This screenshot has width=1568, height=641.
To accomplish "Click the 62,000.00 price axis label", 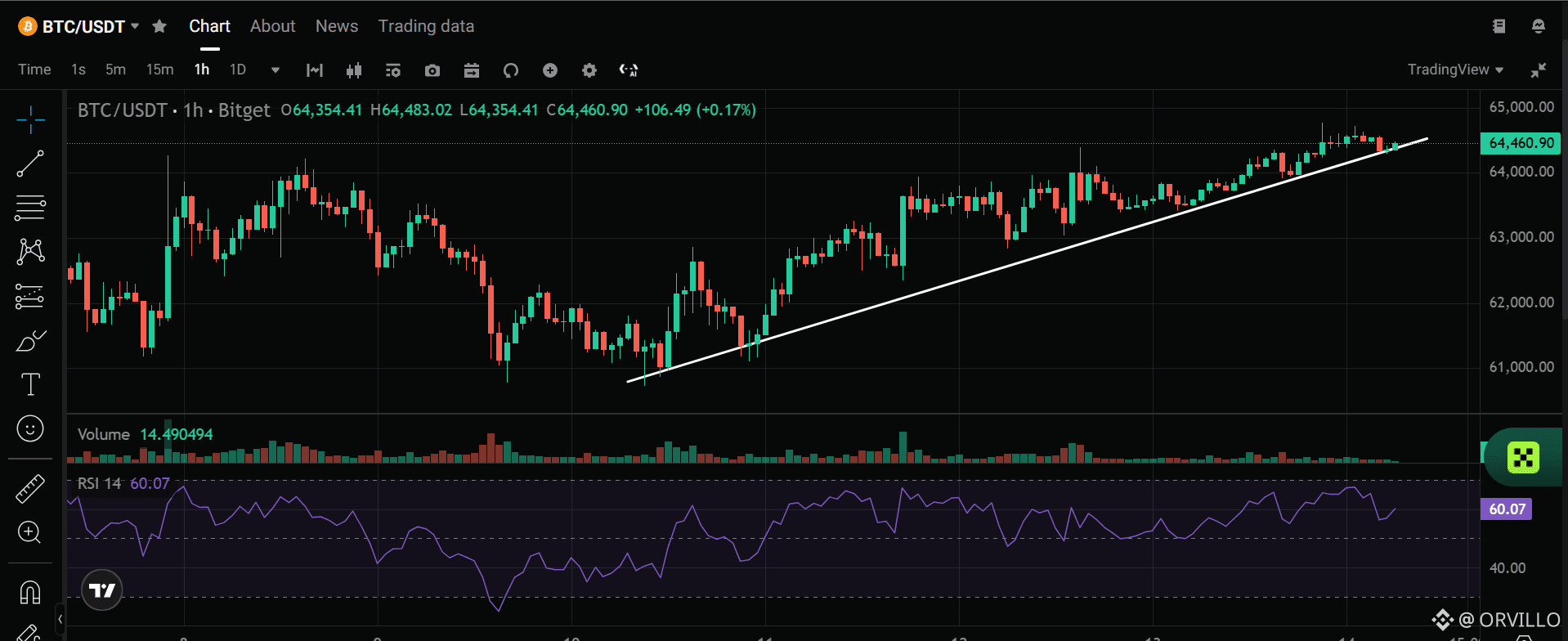I will click(1521, 303).
